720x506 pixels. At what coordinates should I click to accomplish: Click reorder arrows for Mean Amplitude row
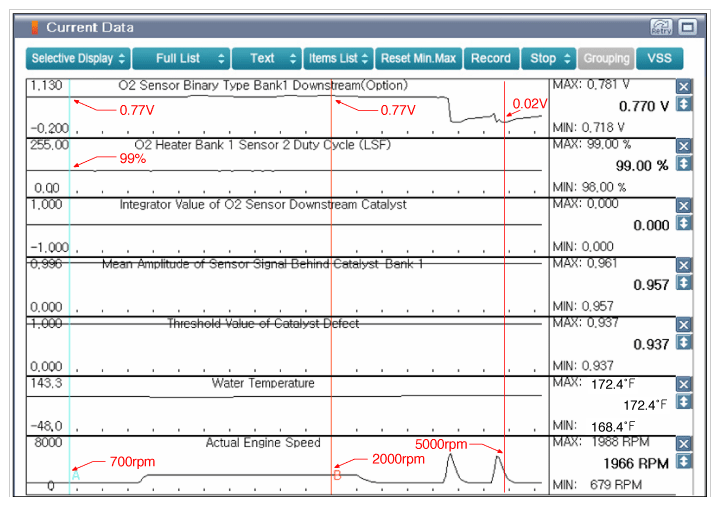tap(684, 283)
